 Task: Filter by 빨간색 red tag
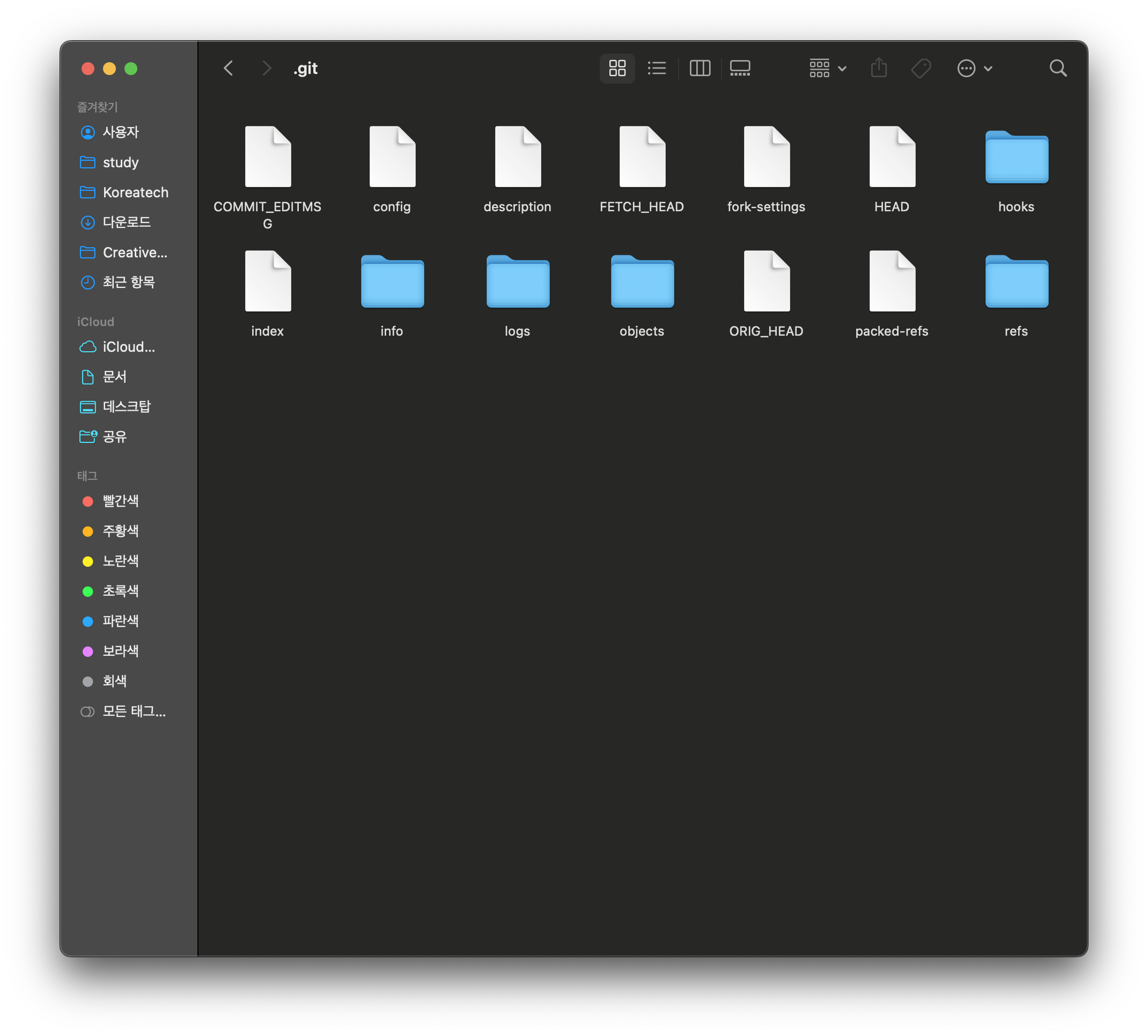click(x=120, y=501)
